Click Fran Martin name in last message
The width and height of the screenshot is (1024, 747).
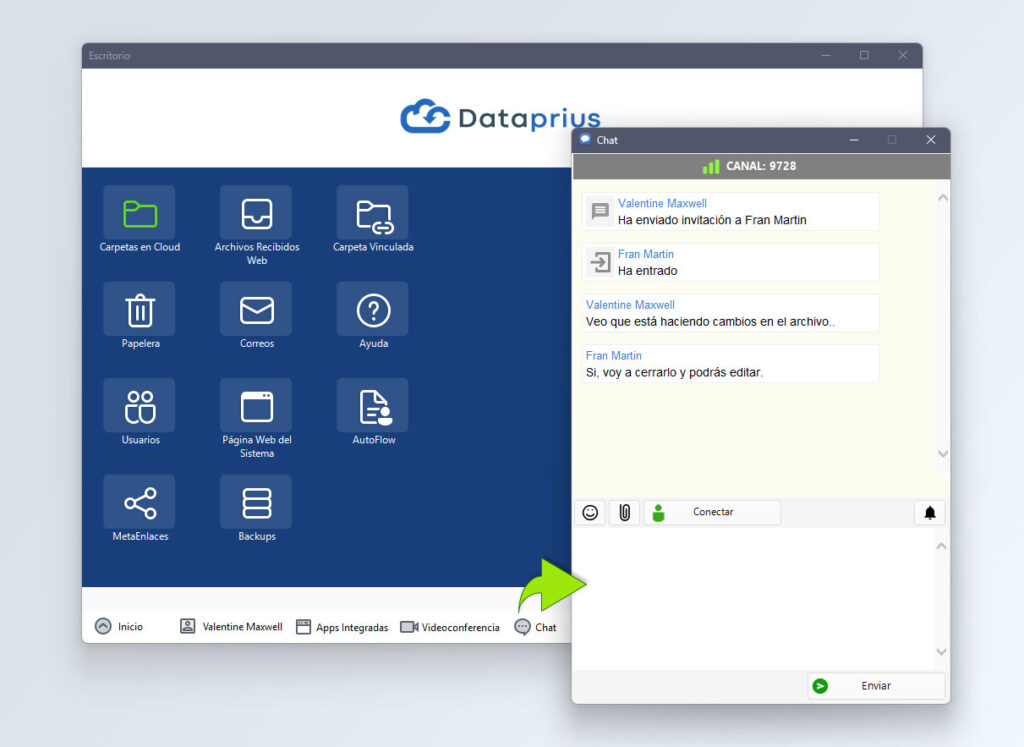613,355
